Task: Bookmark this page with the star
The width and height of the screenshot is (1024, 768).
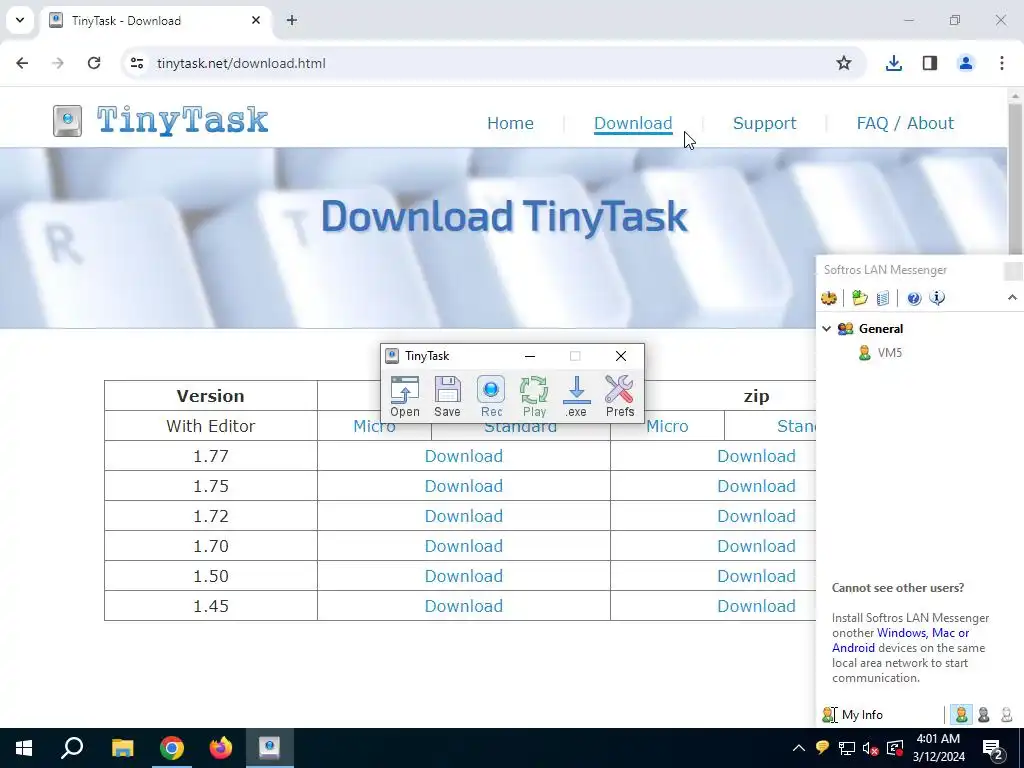Action: click(844, 63)
